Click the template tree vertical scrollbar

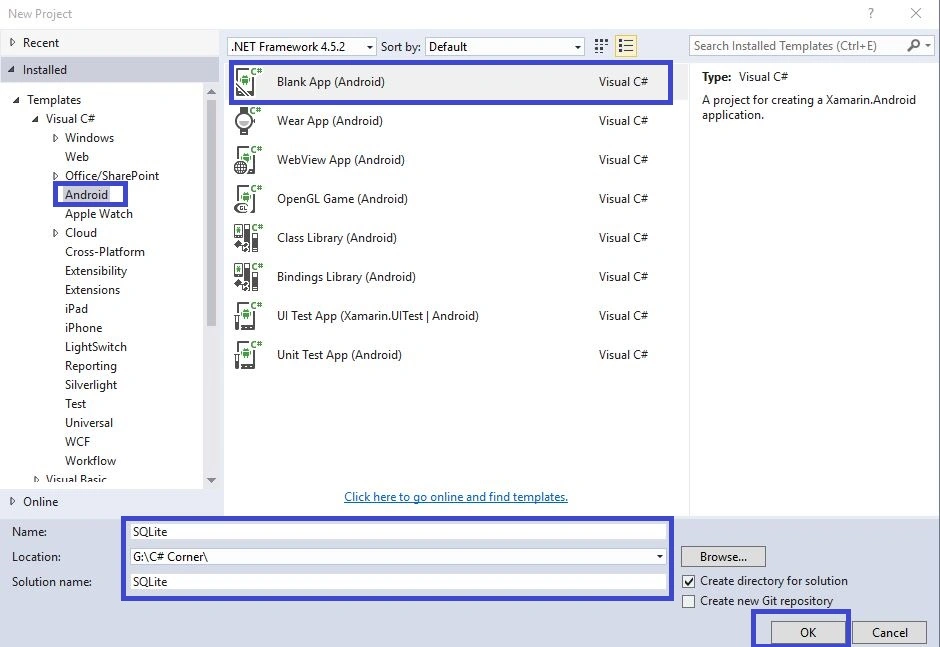tap(211, 213)
